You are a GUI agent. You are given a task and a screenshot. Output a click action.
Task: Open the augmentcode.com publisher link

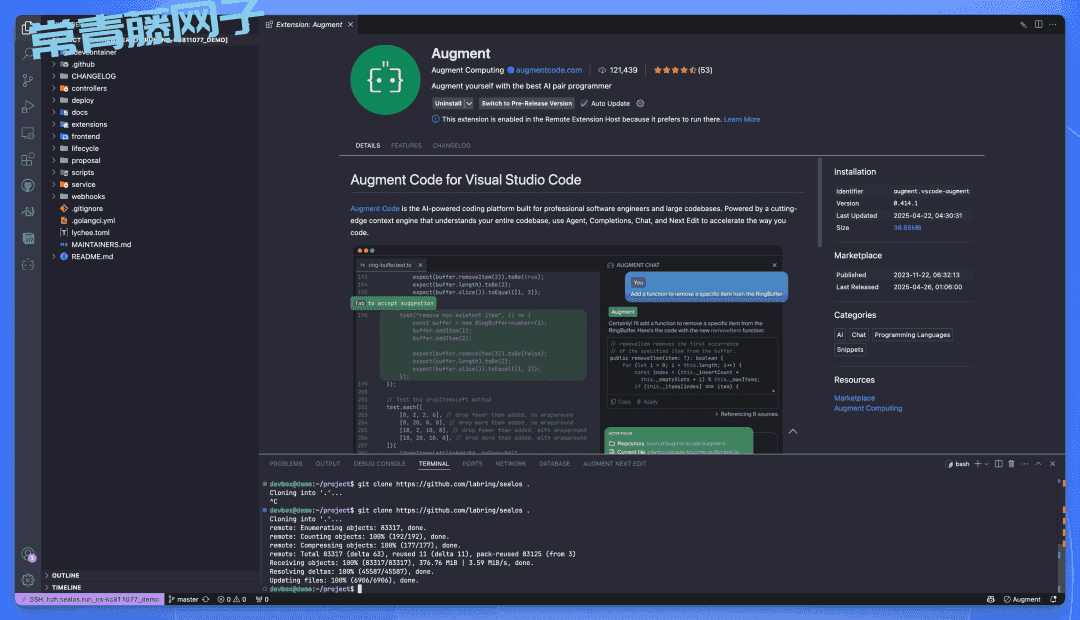click(549, 70)
